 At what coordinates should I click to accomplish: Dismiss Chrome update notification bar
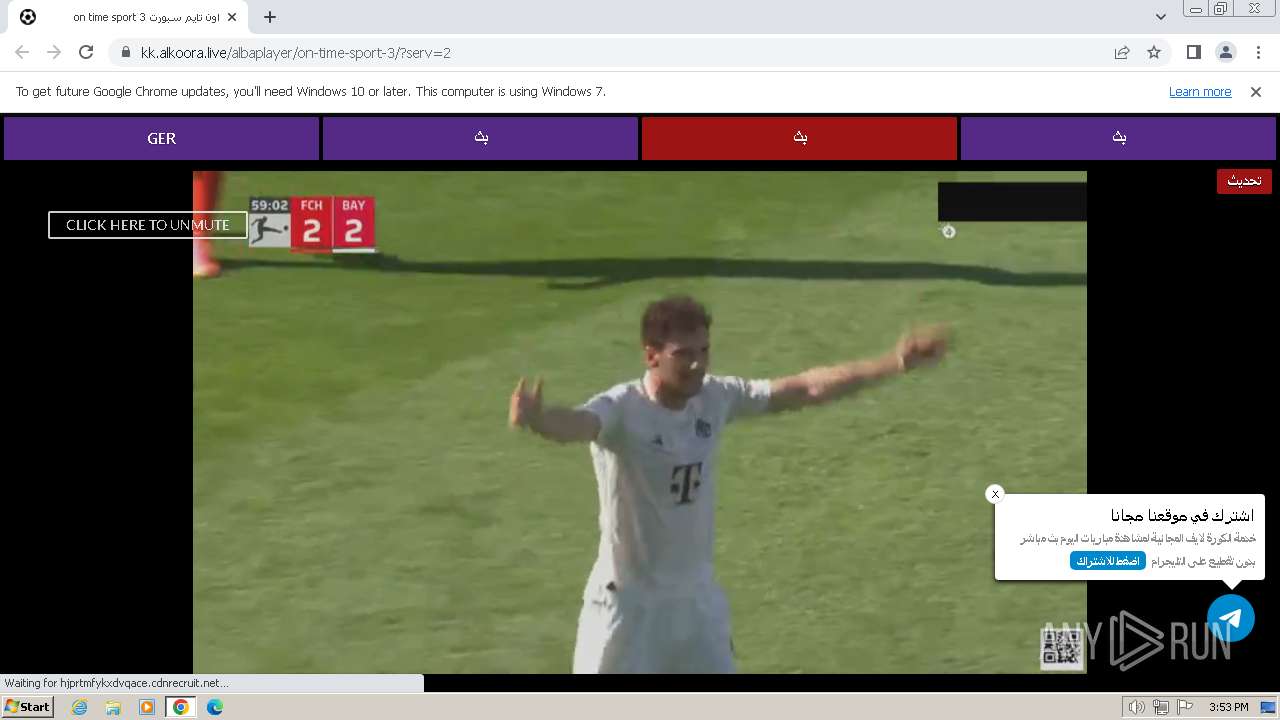[x=1256, y=91]
